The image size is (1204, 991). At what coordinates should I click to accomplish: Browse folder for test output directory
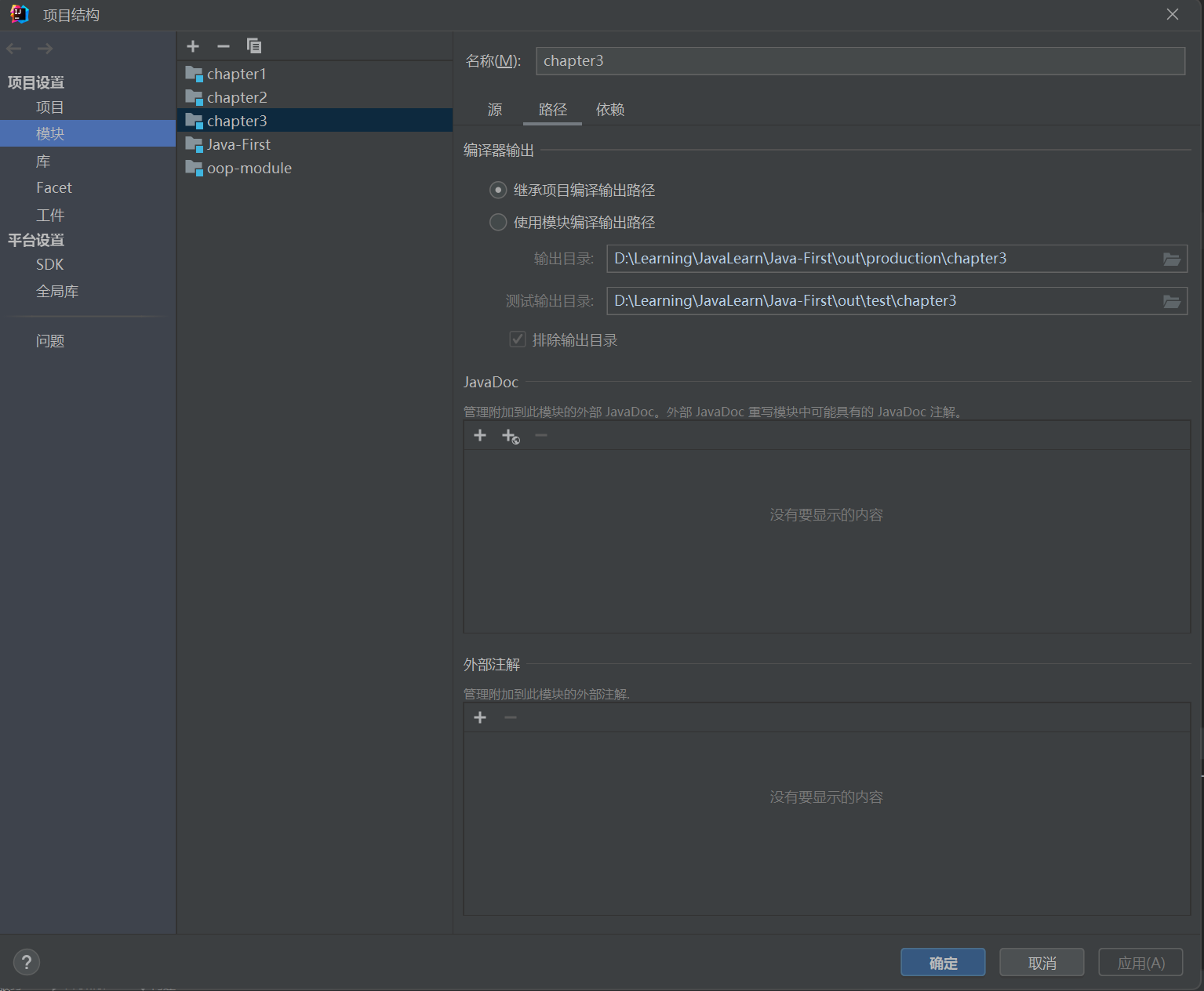point(1172,301)
